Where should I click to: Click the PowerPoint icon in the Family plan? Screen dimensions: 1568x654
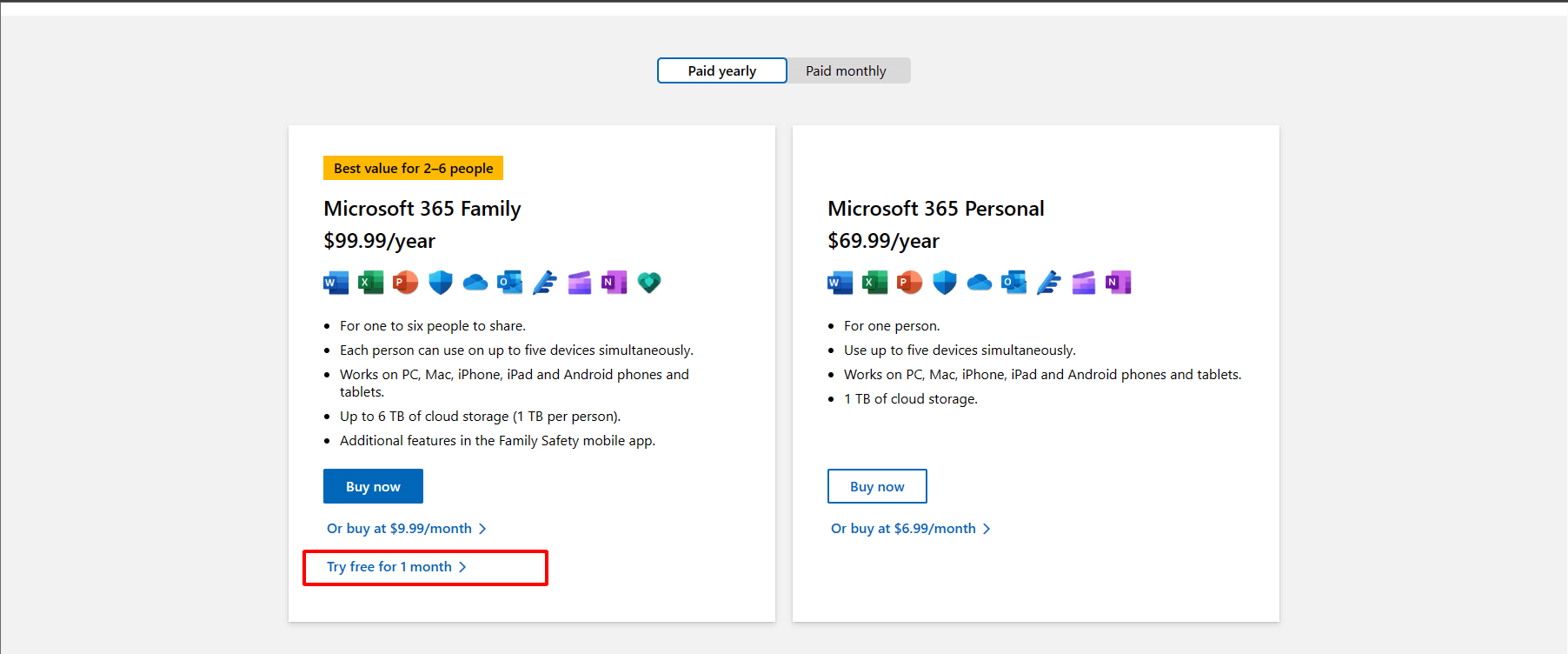pyautogui.click(x=405, y=283)
